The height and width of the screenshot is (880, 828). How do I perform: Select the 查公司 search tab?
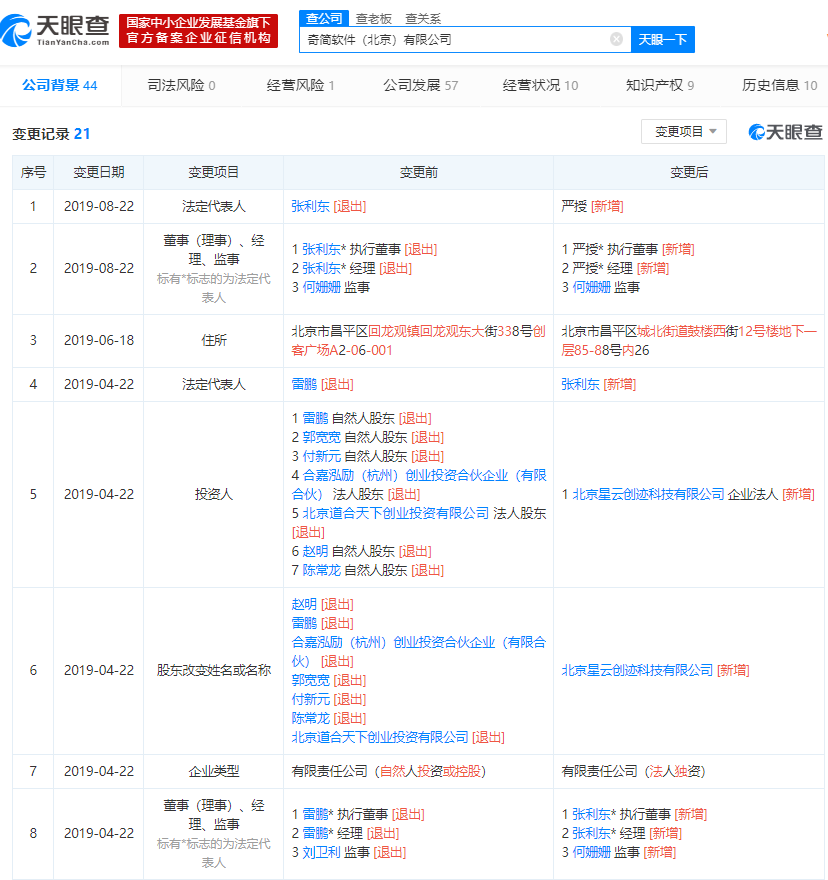click(324, 18)
